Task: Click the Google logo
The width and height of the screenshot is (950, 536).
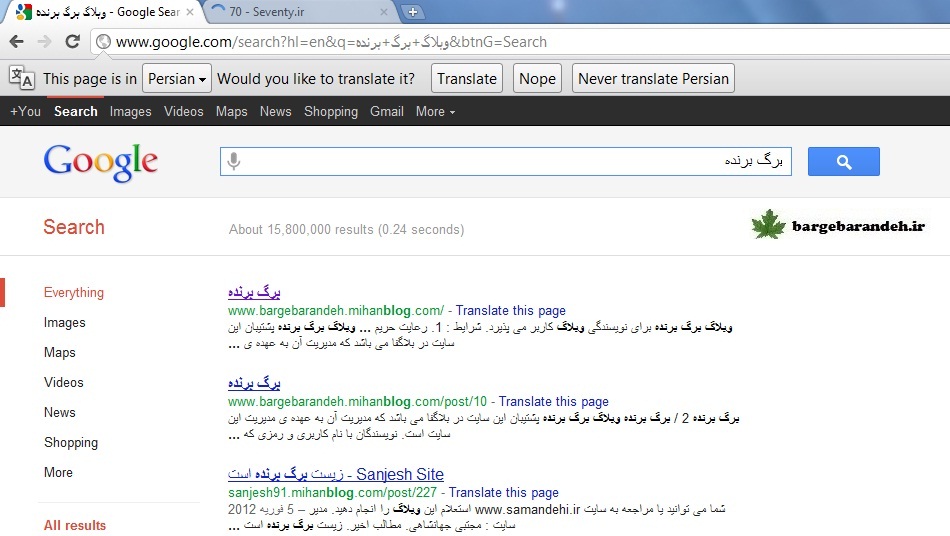Action: point(101,162)
